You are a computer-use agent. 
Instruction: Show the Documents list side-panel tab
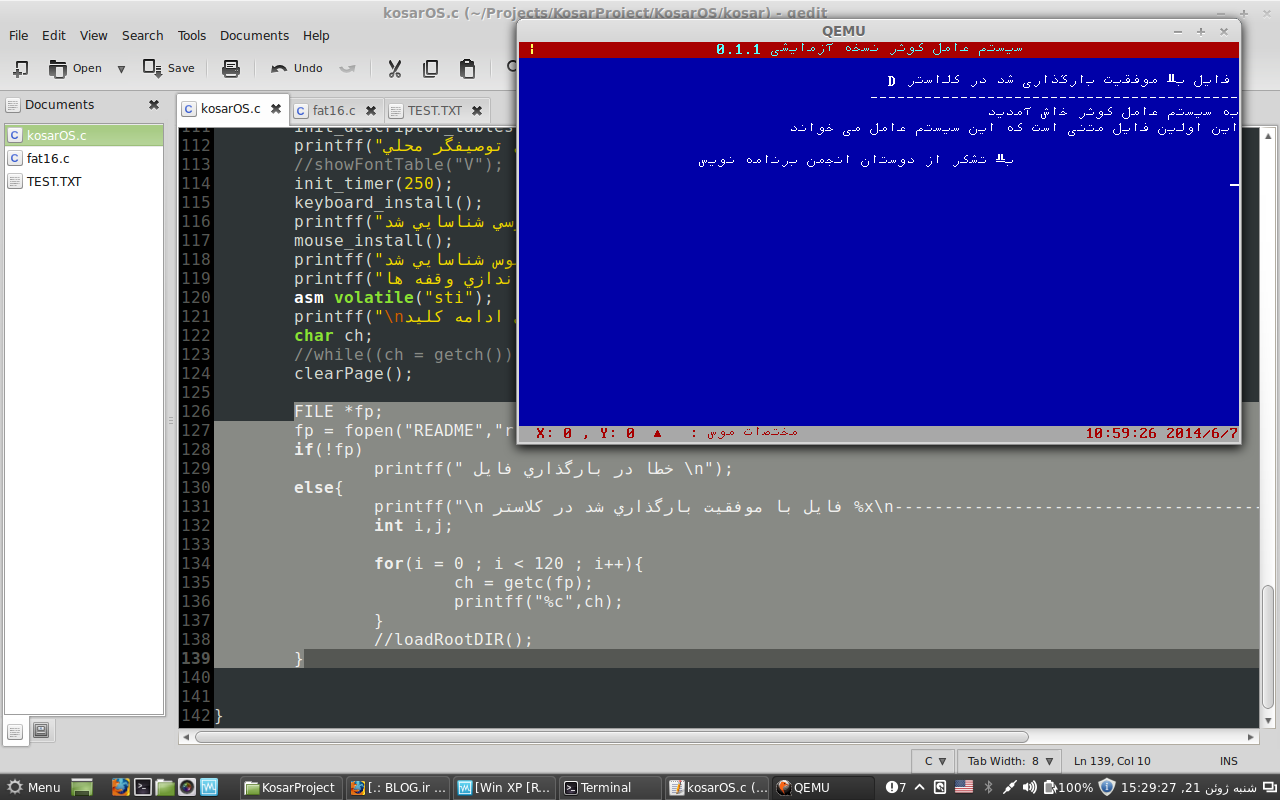[16, 731]
